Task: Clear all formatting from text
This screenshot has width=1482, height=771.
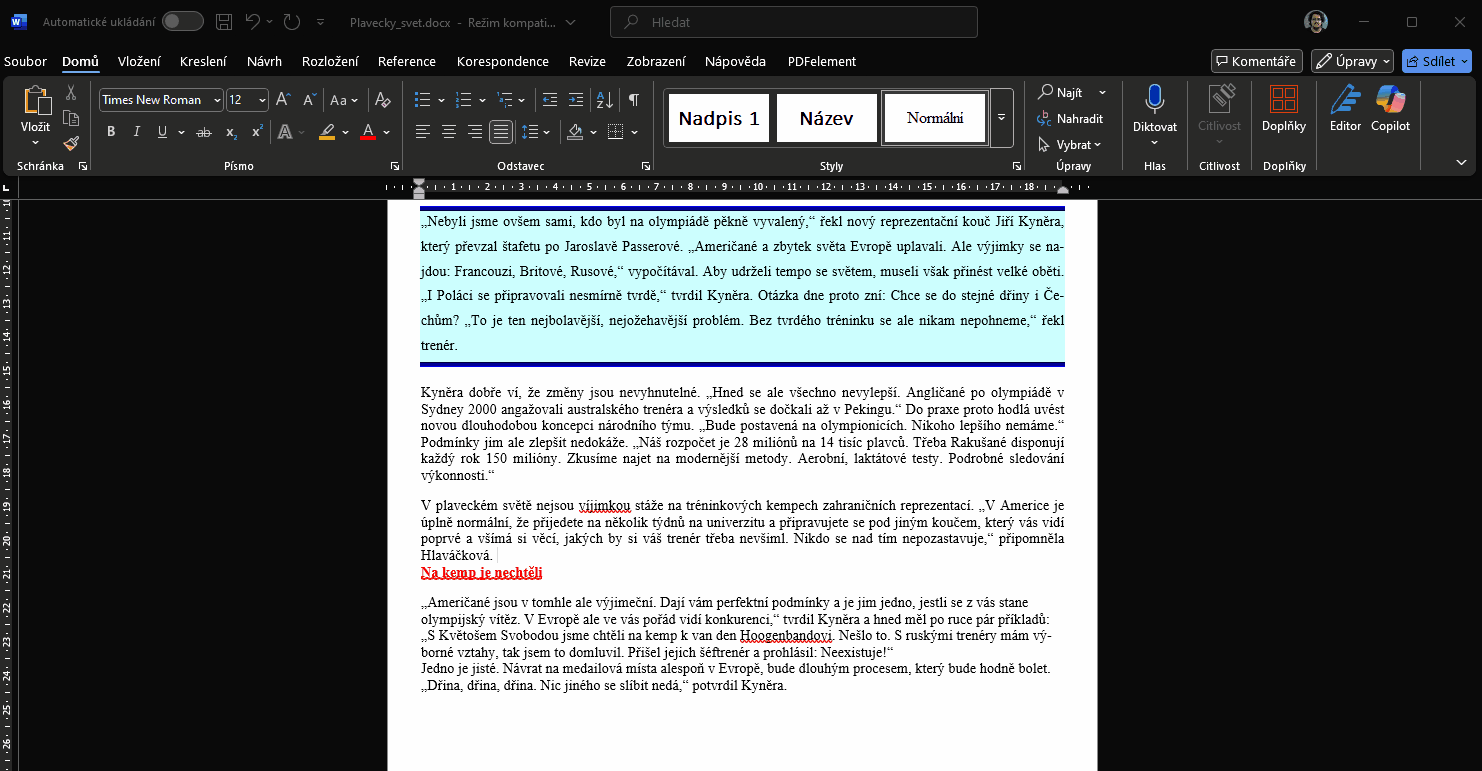Action: coord(382,100)
